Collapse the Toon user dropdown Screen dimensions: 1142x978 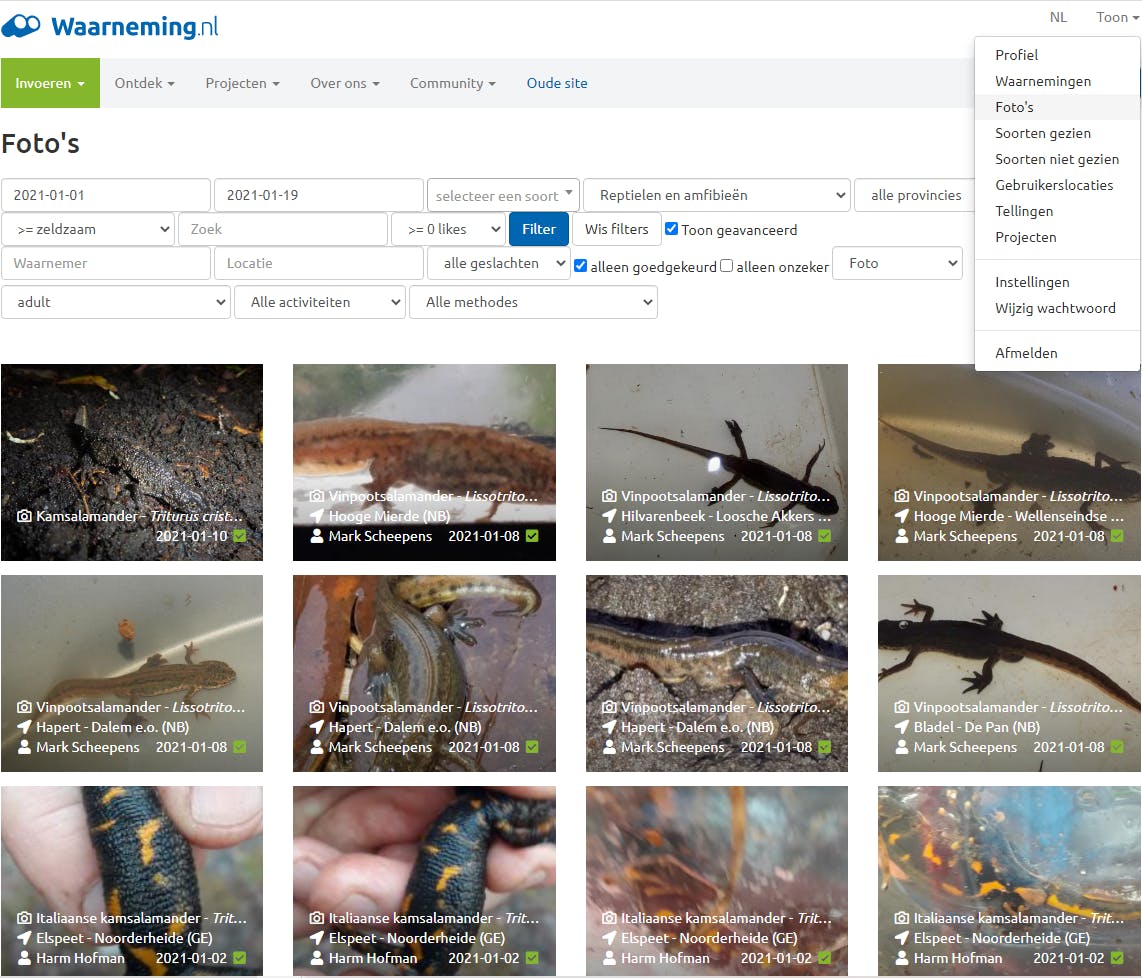pos(1118,17)
